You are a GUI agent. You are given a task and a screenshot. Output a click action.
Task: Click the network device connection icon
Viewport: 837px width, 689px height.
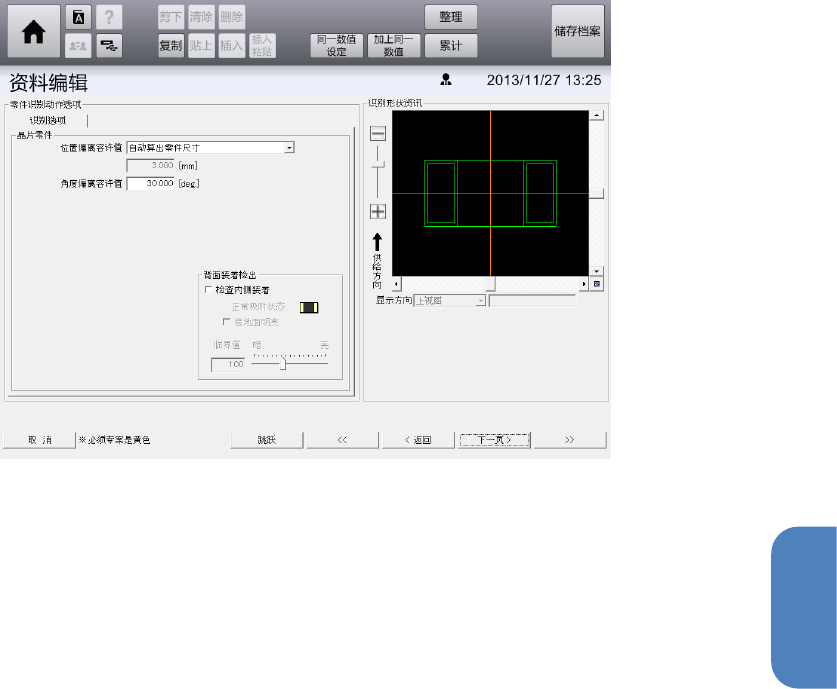109,46
